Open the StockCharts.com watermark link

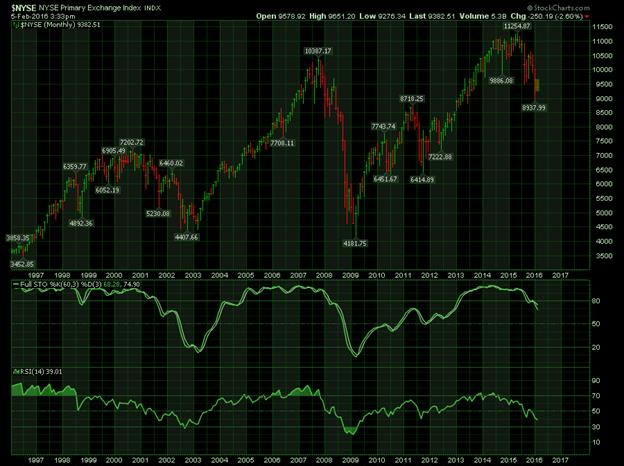coord(558,8)
